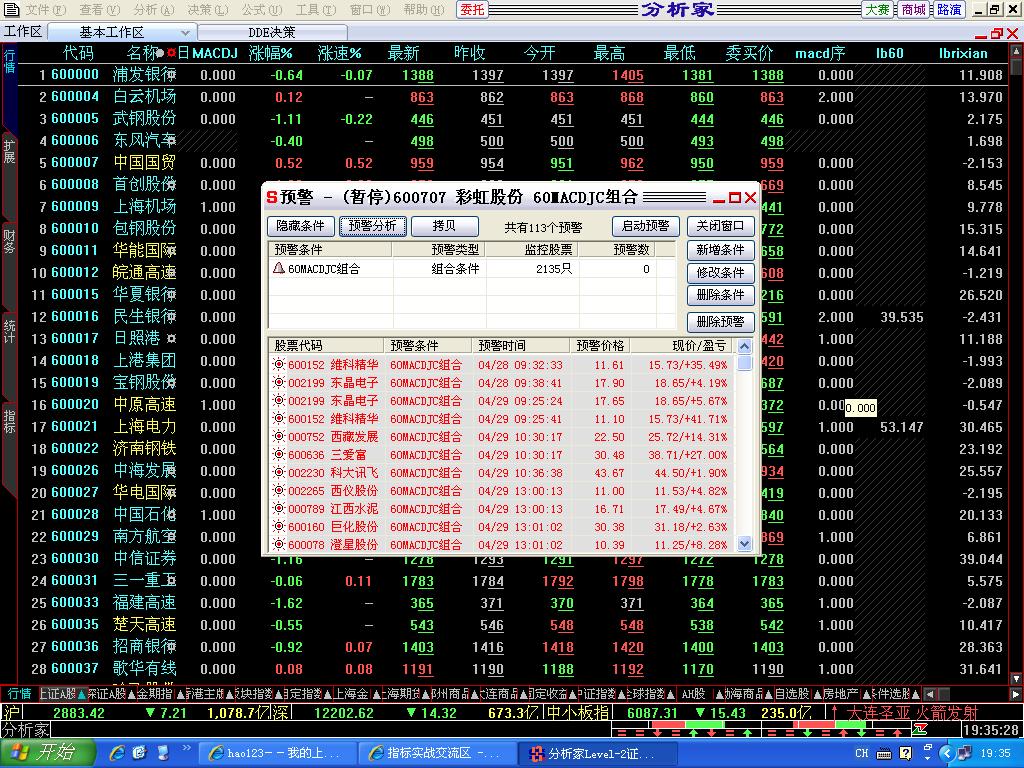Open QQ from the taskbar

pos(163,754)
